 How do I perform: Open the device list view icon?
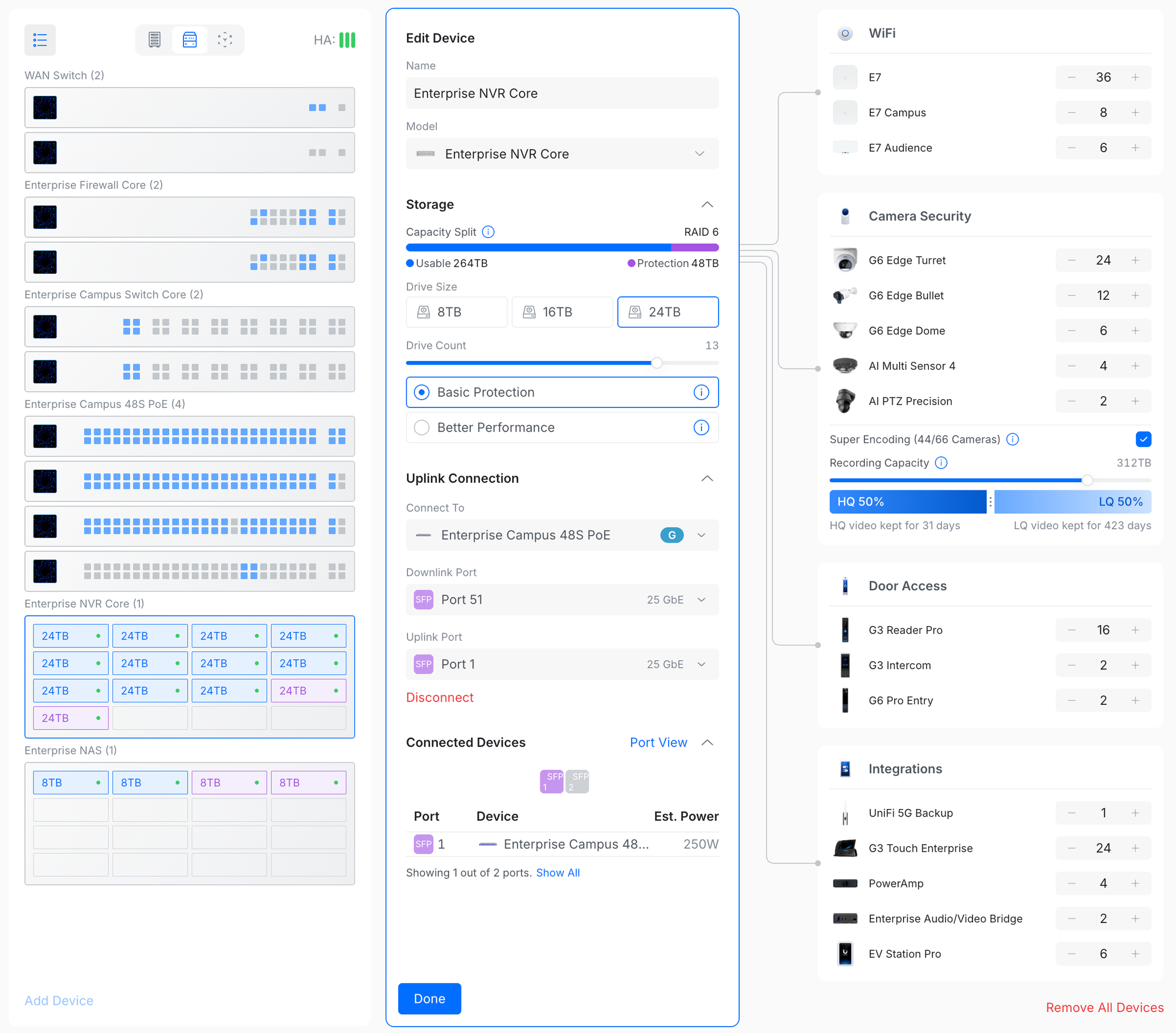[x=40, y=40]
